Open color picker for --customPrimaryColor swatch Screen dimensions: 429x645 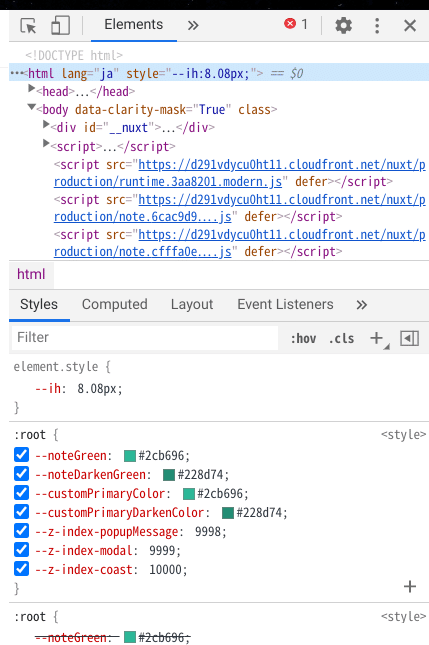pos(189,494)
